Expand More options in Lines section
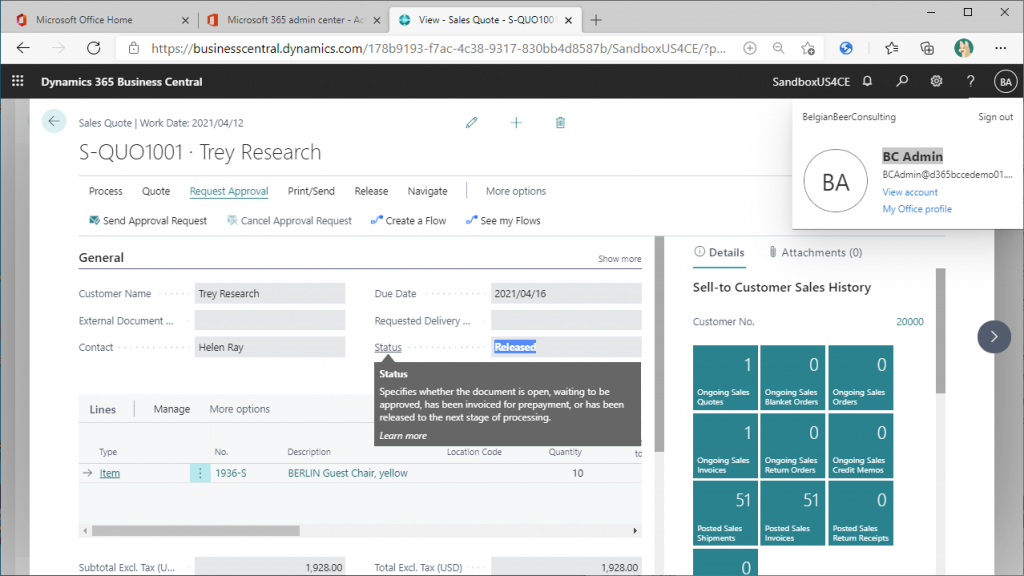1024x576 pixels. pyautogui.click(x=240, y=409)
